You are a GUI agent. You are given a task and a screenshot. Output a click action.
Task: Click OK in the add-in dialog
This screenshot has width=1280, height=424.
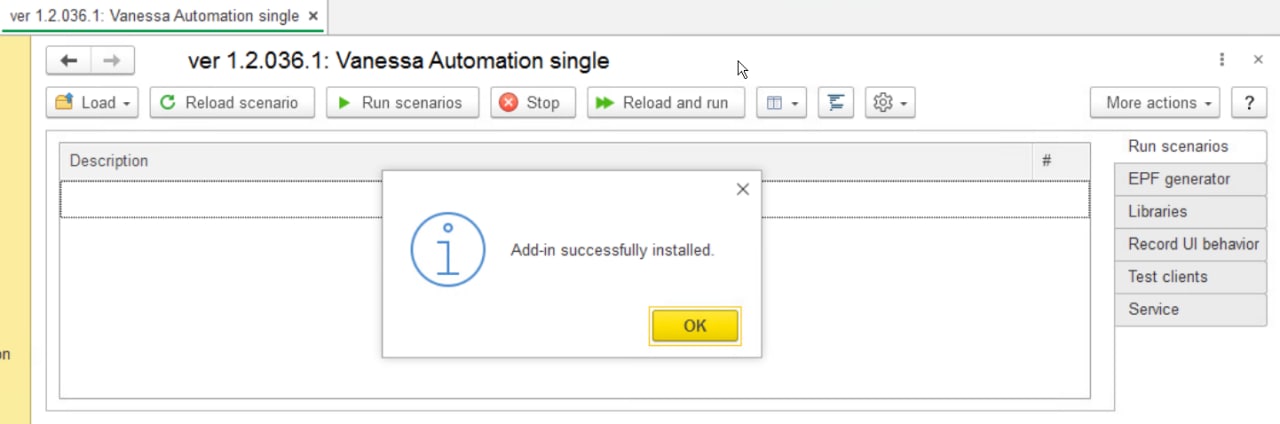pyautogui.click(x=695, y=326)
